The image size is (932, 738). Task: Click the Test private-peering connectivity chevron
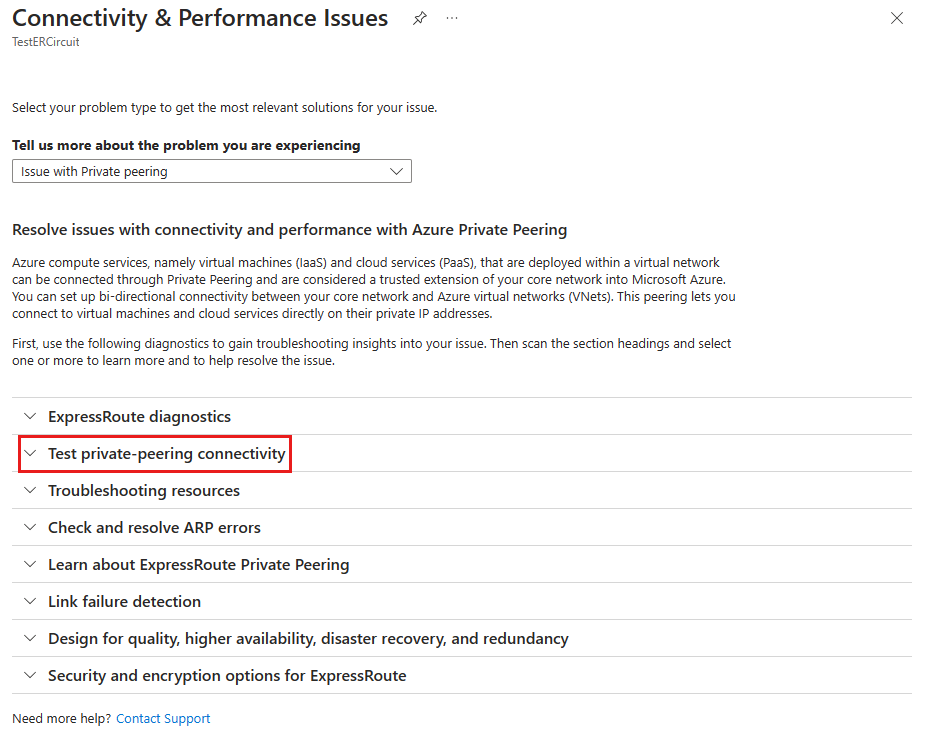[x=29, y=453]
